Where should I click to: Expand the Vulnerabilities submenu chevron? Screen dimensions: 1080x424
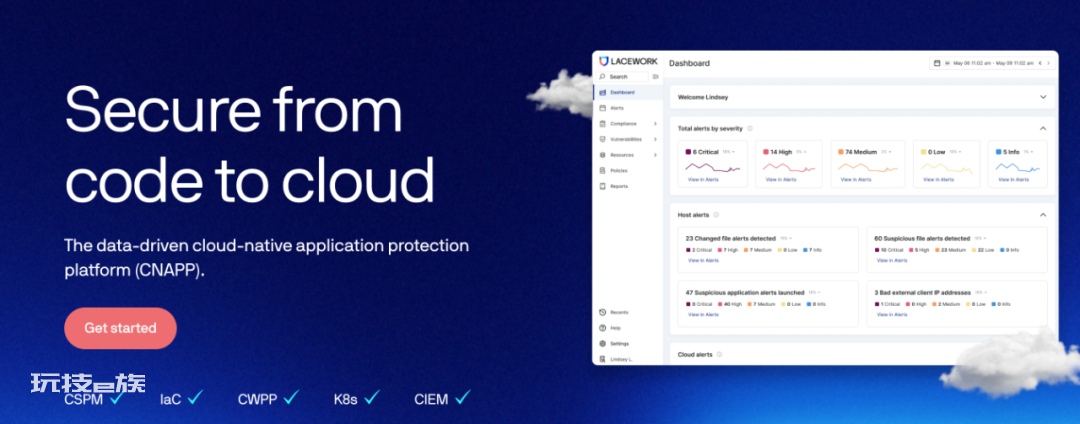(655, 139)
